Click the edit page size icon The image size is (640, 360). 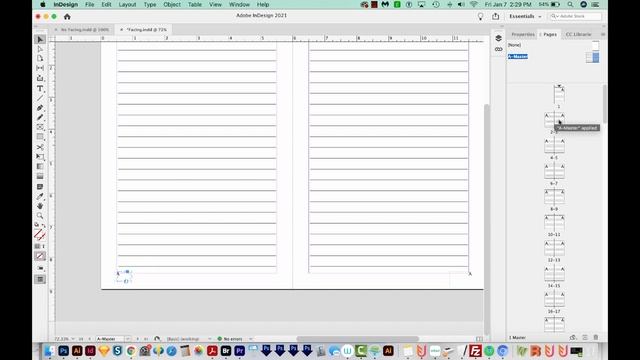coord(573,338)
